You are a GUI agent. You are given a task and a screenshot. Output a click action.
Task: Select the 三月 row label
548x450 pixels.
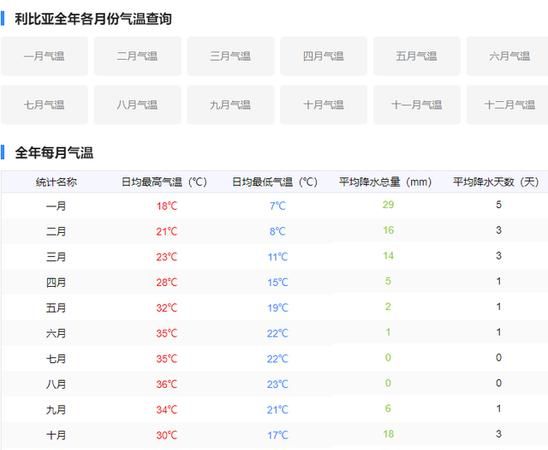click(56, 257)
